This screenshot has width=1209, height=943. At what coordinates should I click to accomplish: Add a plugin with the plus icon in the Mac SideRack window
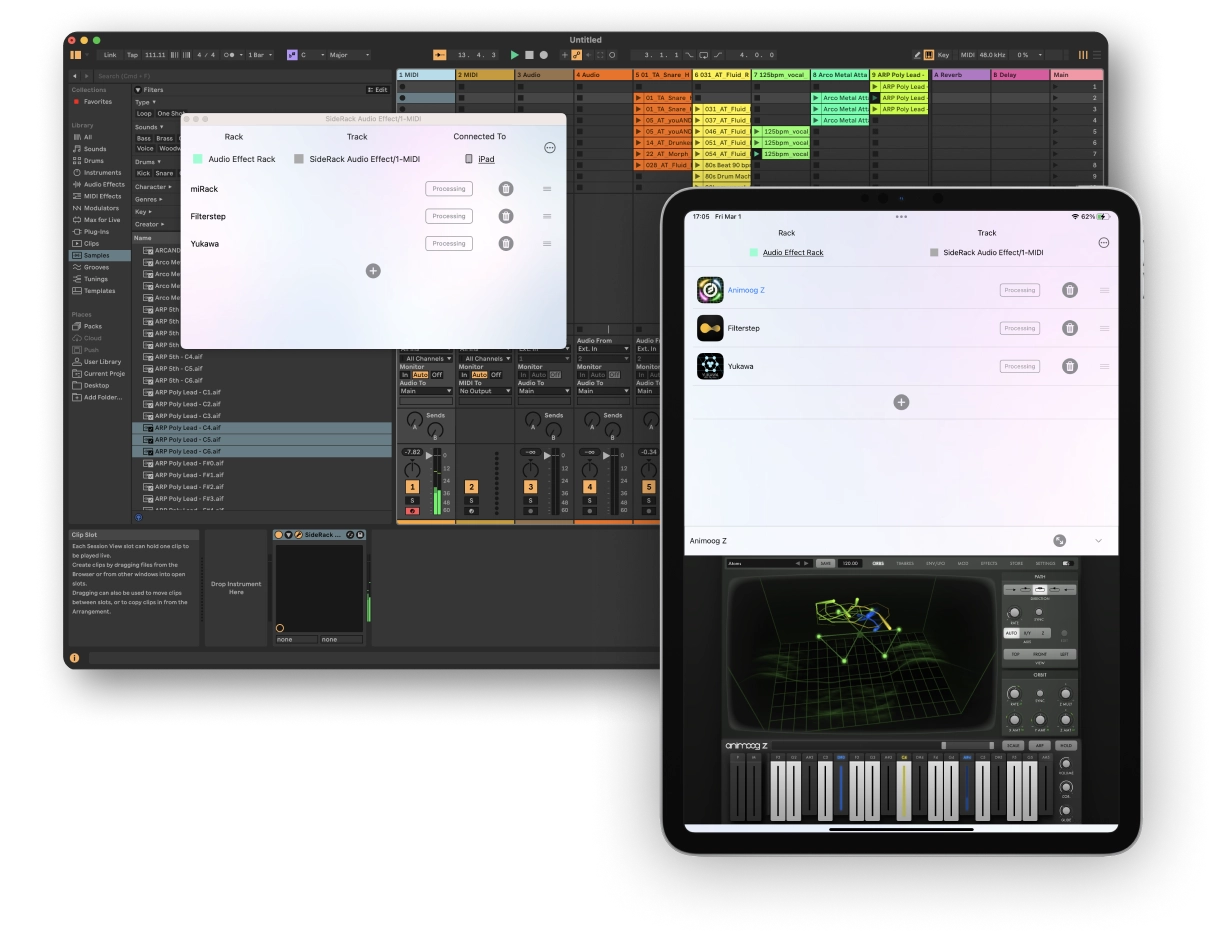tap(373, 271)
